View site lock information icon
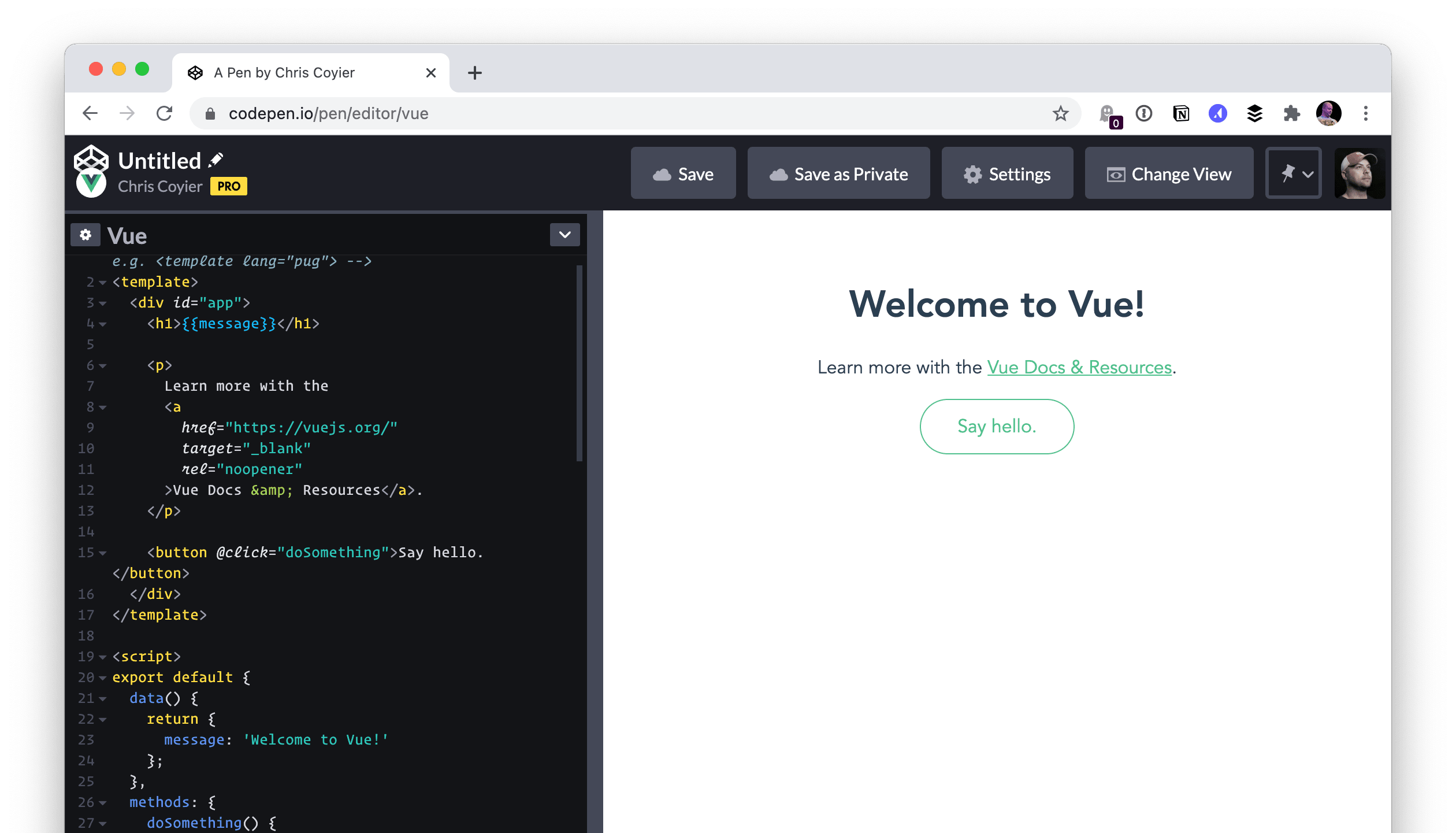The image size is (1456, 833). coord(210,113)
